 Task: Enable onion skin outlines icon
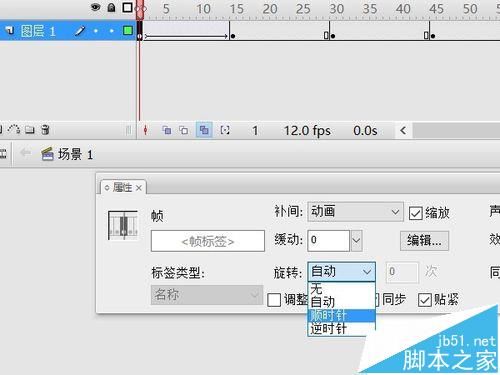click(184, 130)
